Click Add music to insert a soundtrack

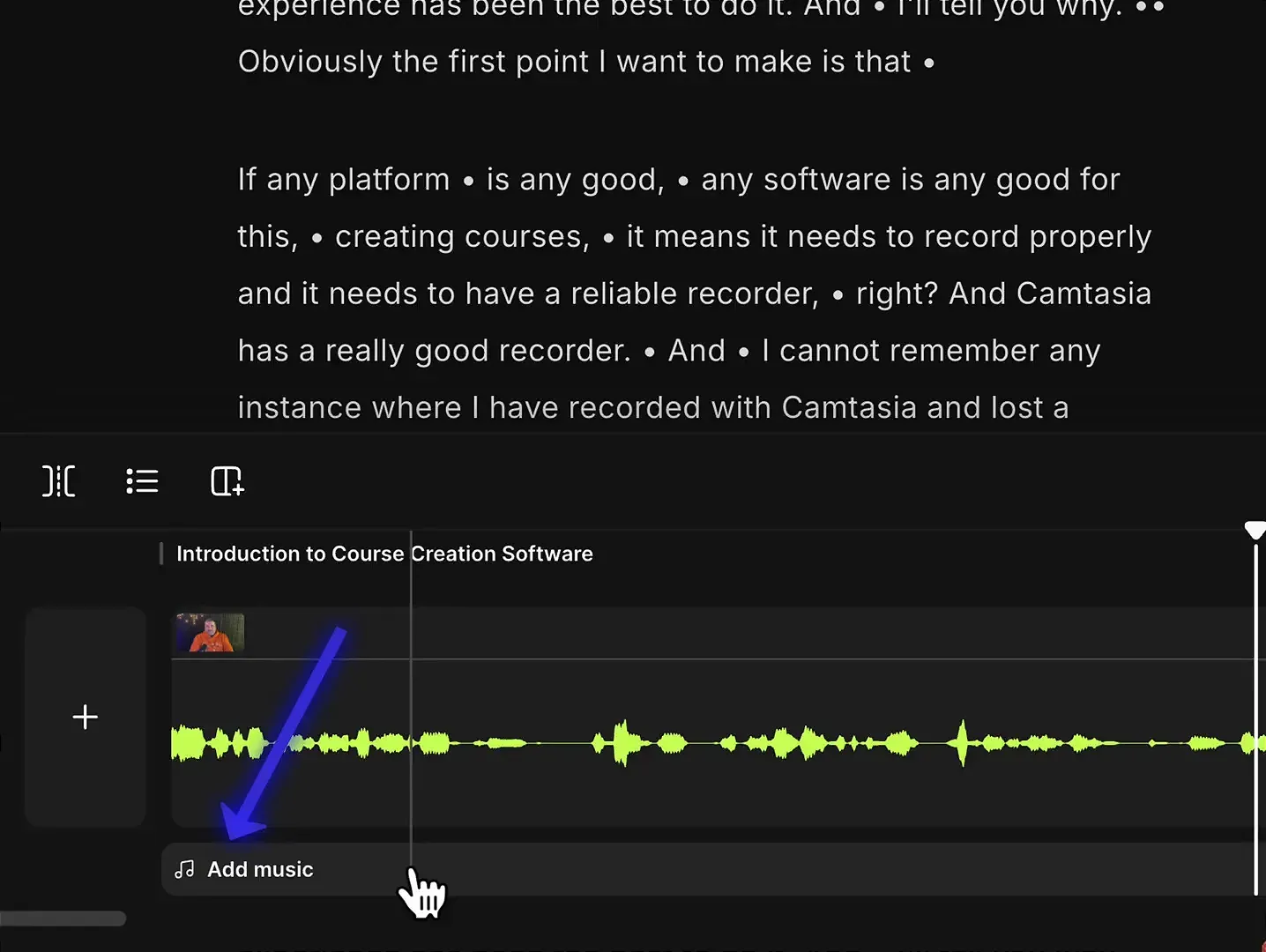(x=260, y=869)
